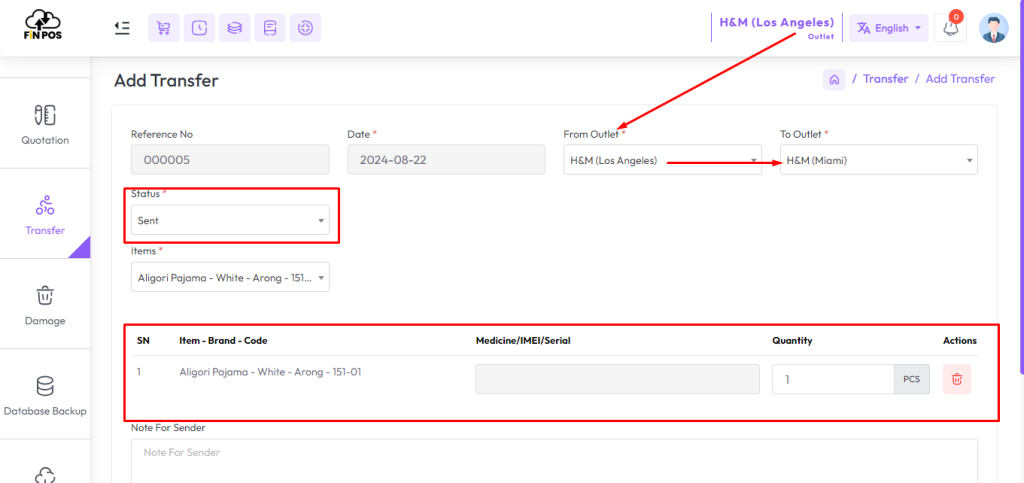Open the stacked layers shortcut icon
The height and width of the screenshot is (483, 1024).
coord(234,28)
